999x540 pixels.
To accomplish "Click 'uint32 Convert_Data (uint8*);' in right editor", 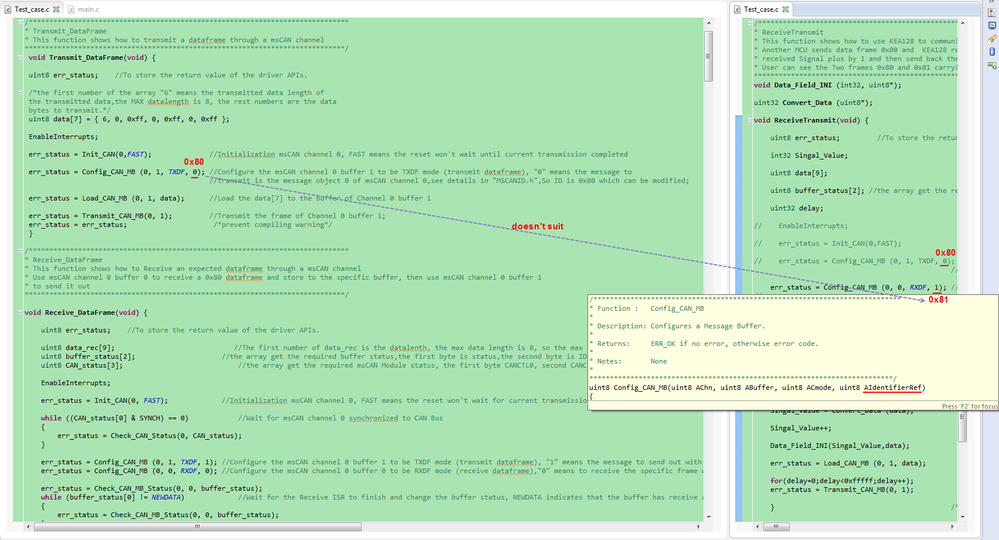I will (x=813, y=103).
